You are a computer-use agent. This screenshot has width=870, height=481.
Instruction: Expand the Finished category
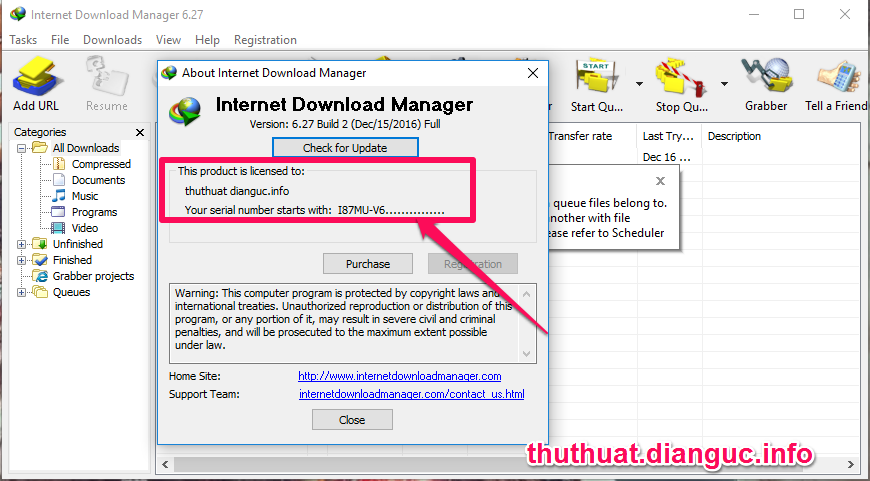click(21, 260)
